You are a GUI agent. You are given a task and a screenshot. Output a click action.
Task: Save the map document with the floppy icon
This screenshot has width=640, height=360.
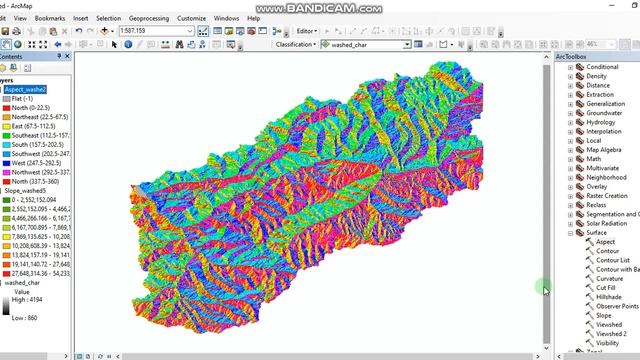point(5,31)
